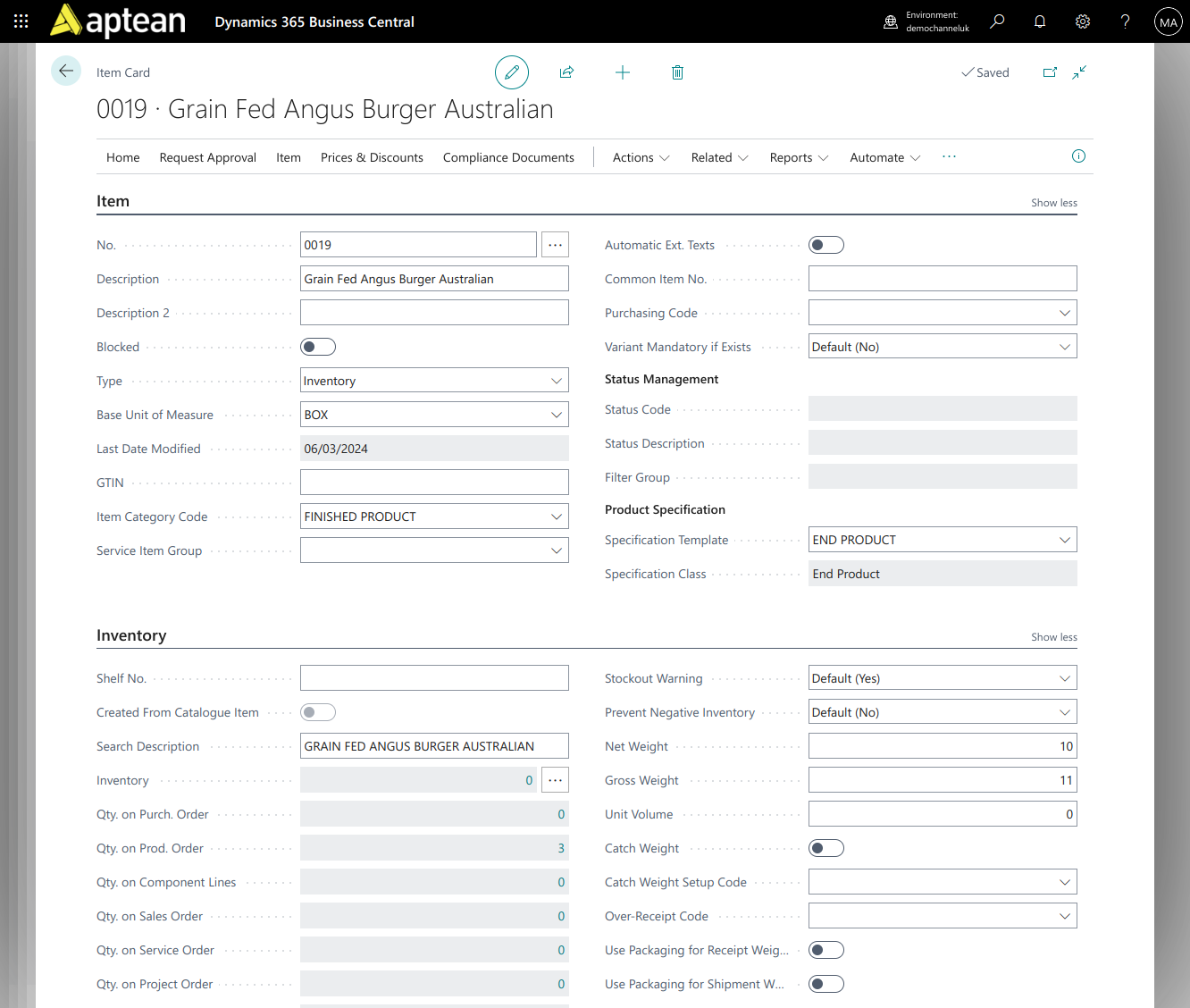Screen dimensions: 1190x1008
Task: Click Show less in Item section
Action: [x=1054, y=203]
